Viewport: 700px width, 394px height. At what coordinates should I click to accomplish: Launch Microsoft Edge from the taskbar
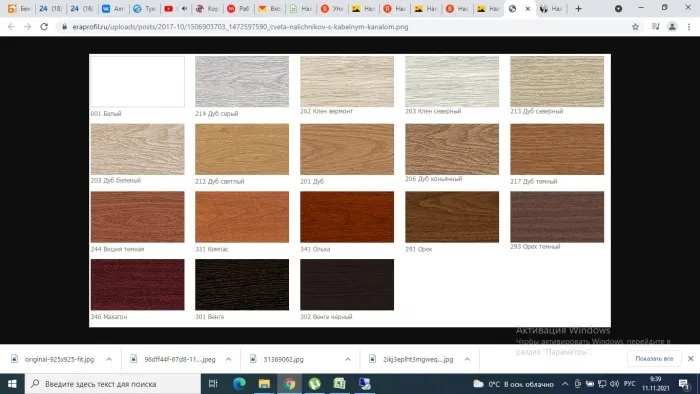point(239,384)
